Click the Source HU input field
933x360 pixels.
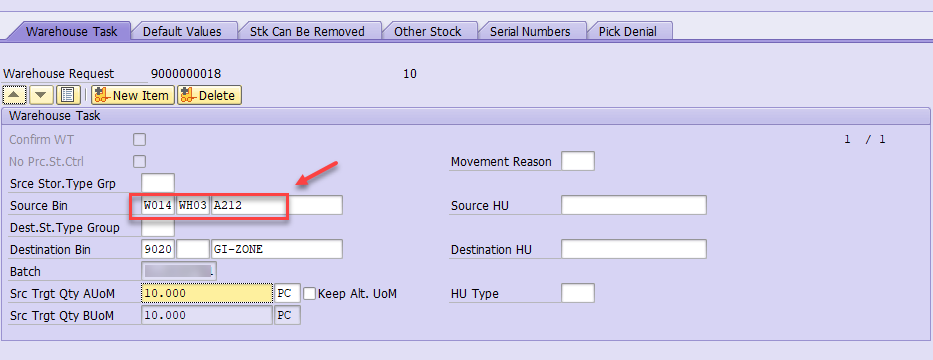coord(634,205)
